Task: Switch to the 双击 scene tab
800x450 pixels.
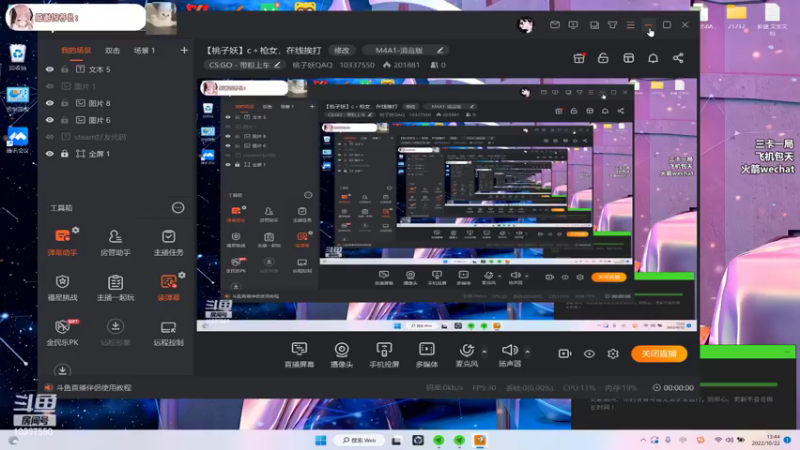Action: tap(112, 51)
